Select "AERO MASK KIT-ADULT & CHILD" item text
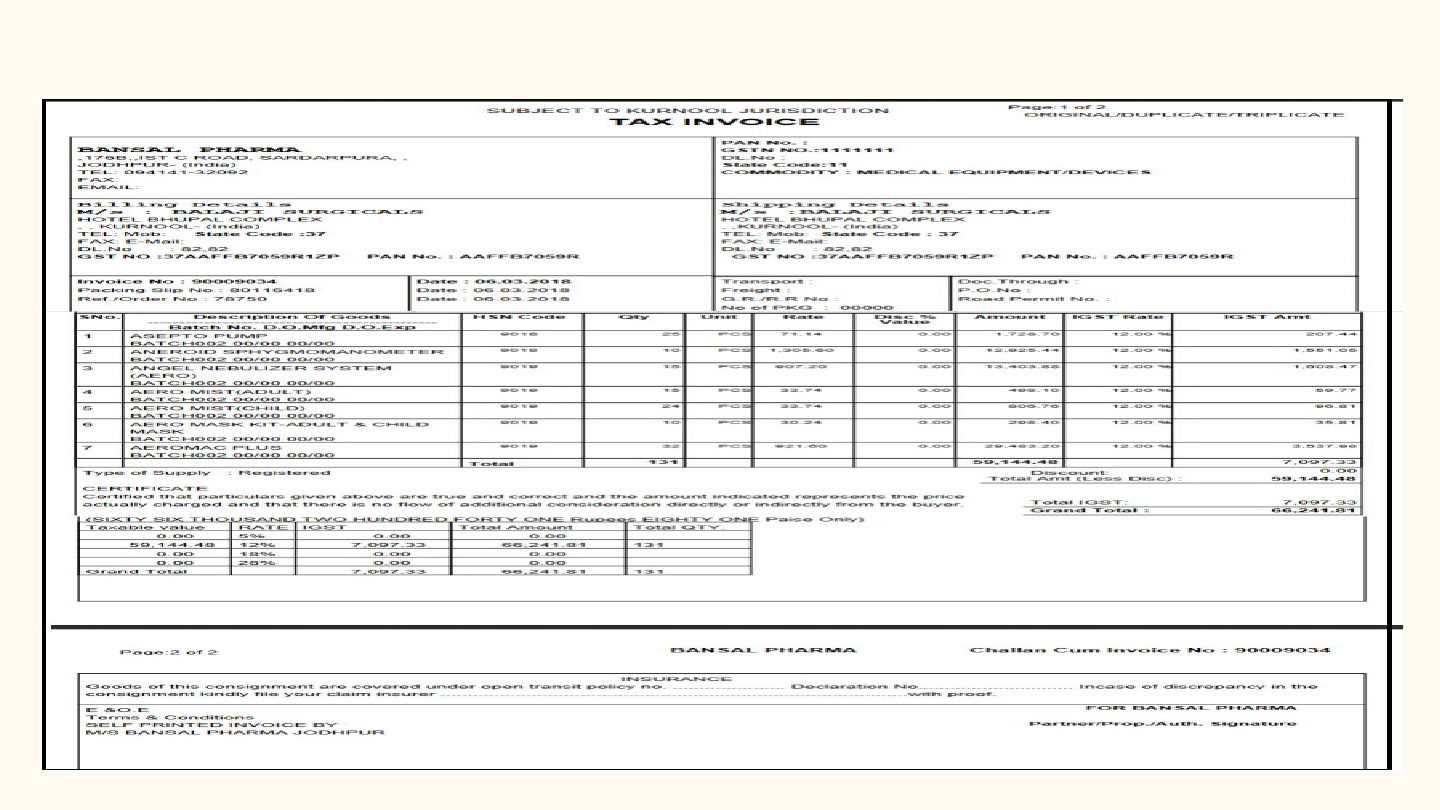The width and height of the screenshot is (1440, 810). point(279,423)
